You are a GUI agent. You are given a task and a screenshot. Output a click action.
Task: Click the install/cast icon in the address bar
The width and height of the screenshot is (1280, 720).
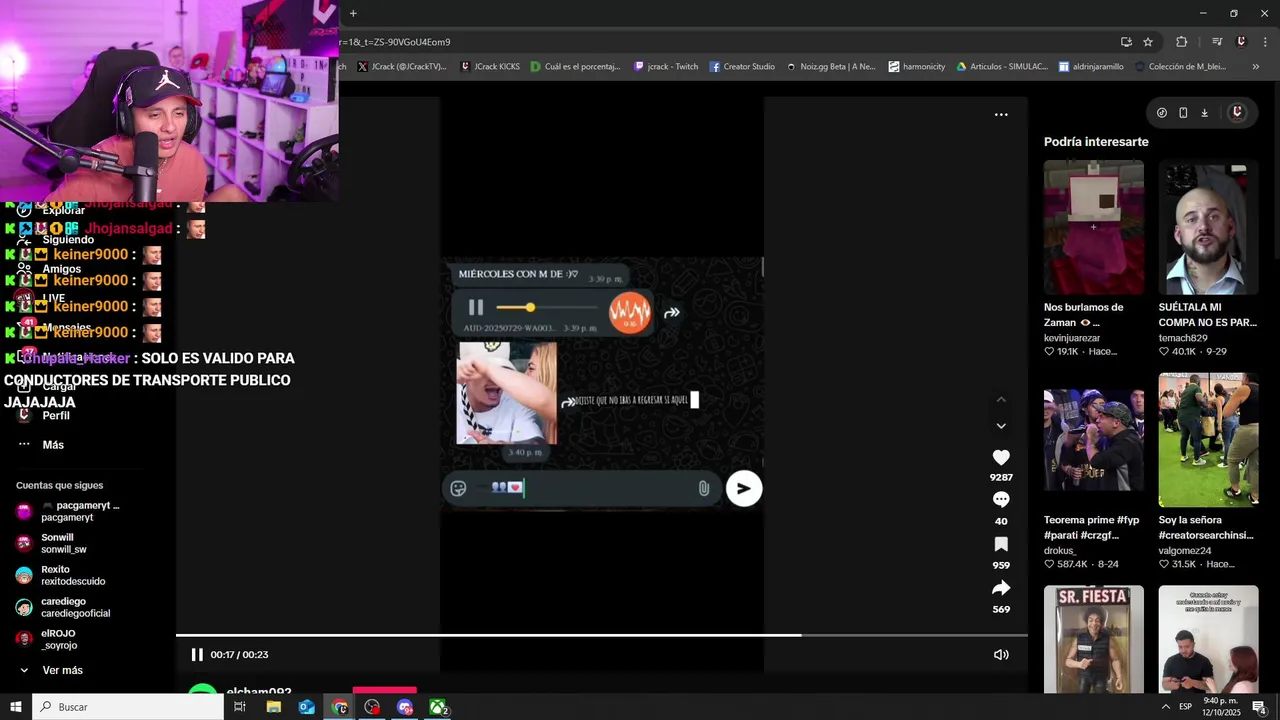pyautogui.click(x=1126, y=42)
